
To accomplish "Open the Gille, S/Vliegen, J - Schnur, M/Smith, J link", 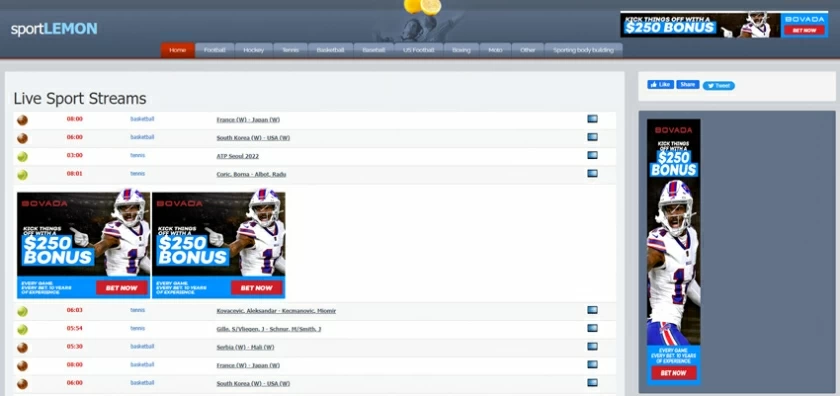I will pyautogui.click(x=269, y=329).
